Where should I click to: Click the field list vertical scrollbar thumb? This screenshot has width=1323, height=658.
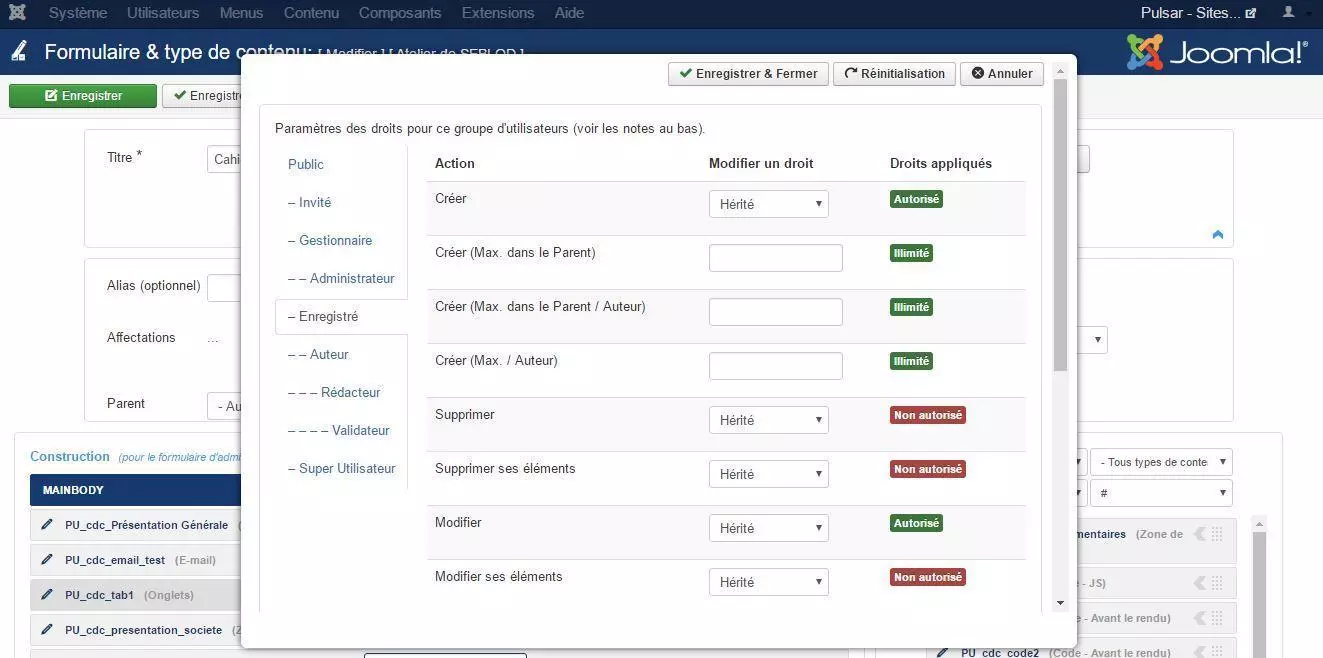point(1259,595)
